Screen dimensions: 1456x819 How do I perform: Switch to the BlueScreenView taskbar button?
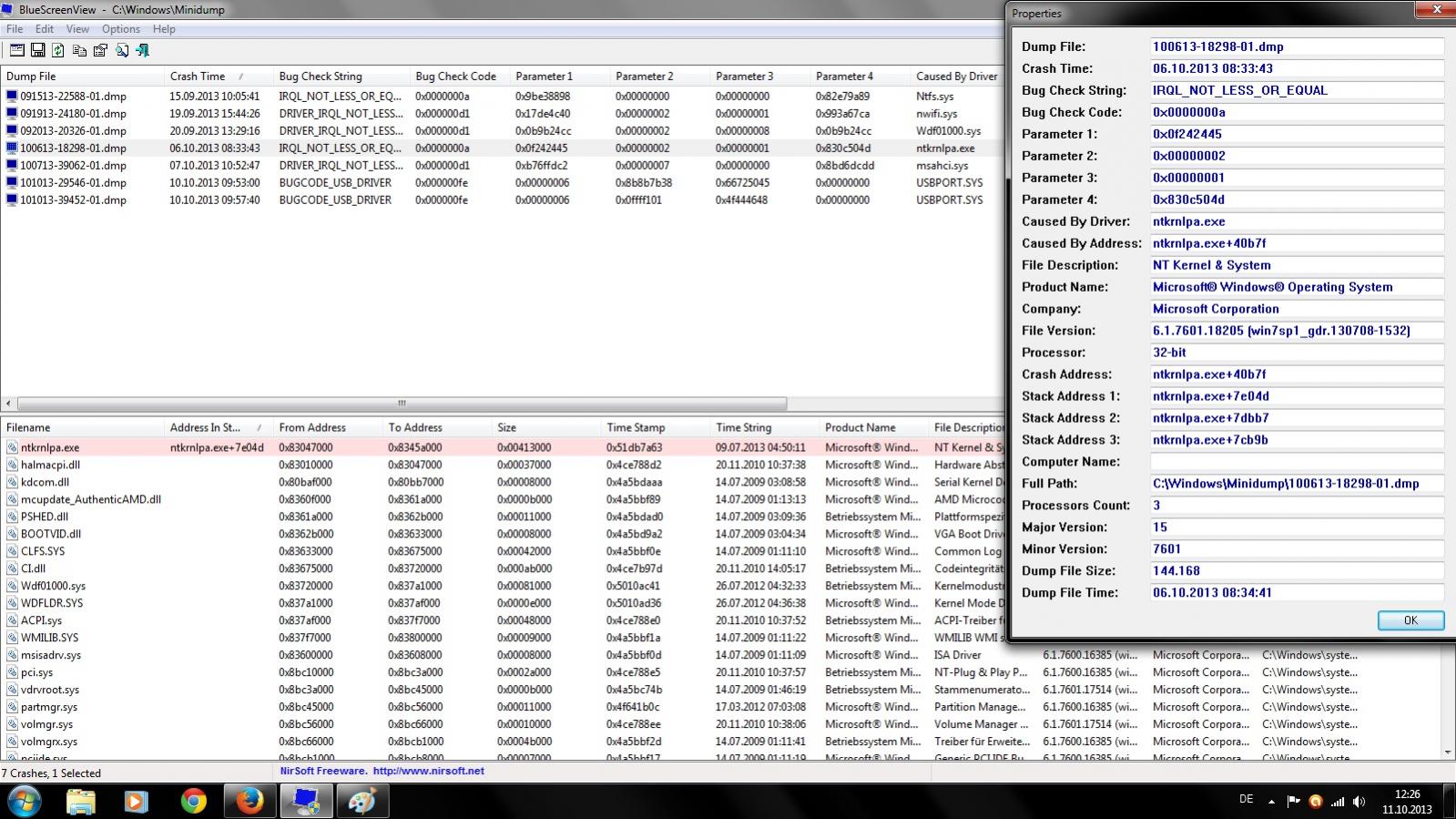[306, 802]
